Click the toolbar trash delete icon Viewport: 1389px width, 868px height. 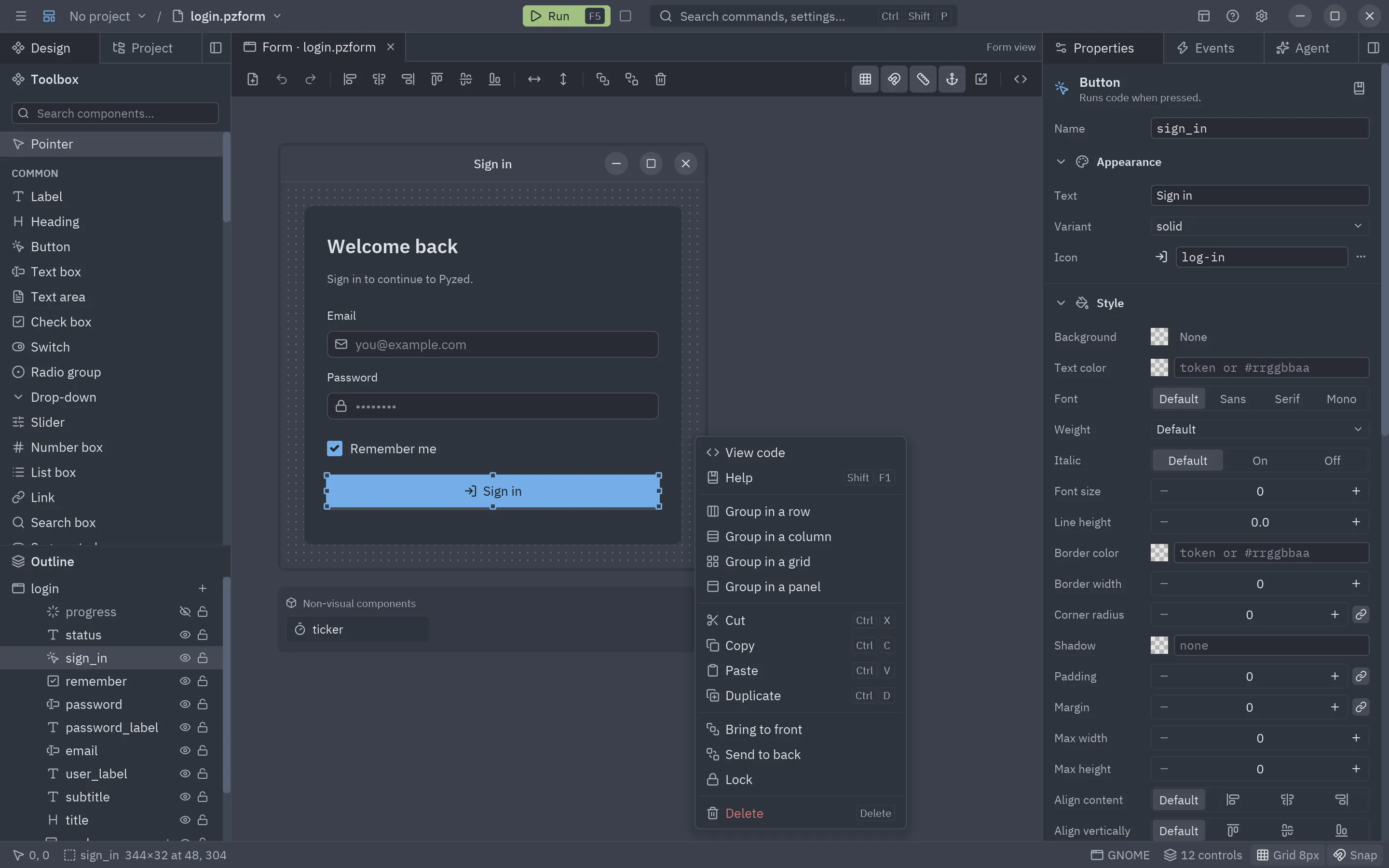pyautogui.click(x=661, y=79)
